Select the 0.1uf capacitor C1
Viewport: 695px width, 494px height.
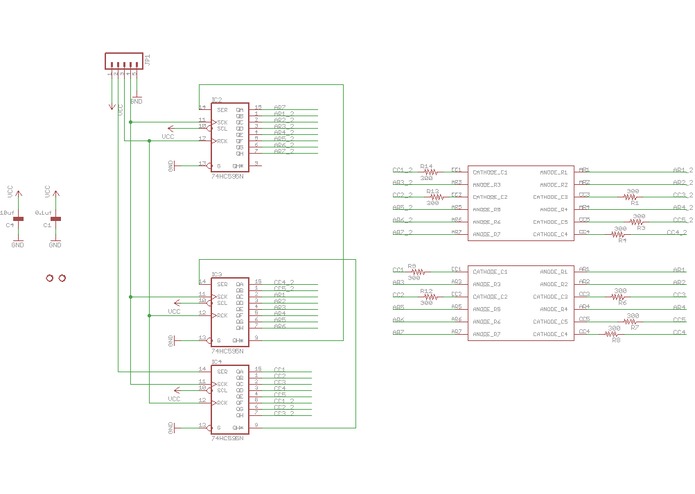pyautogui.click(x=55, y=219)
